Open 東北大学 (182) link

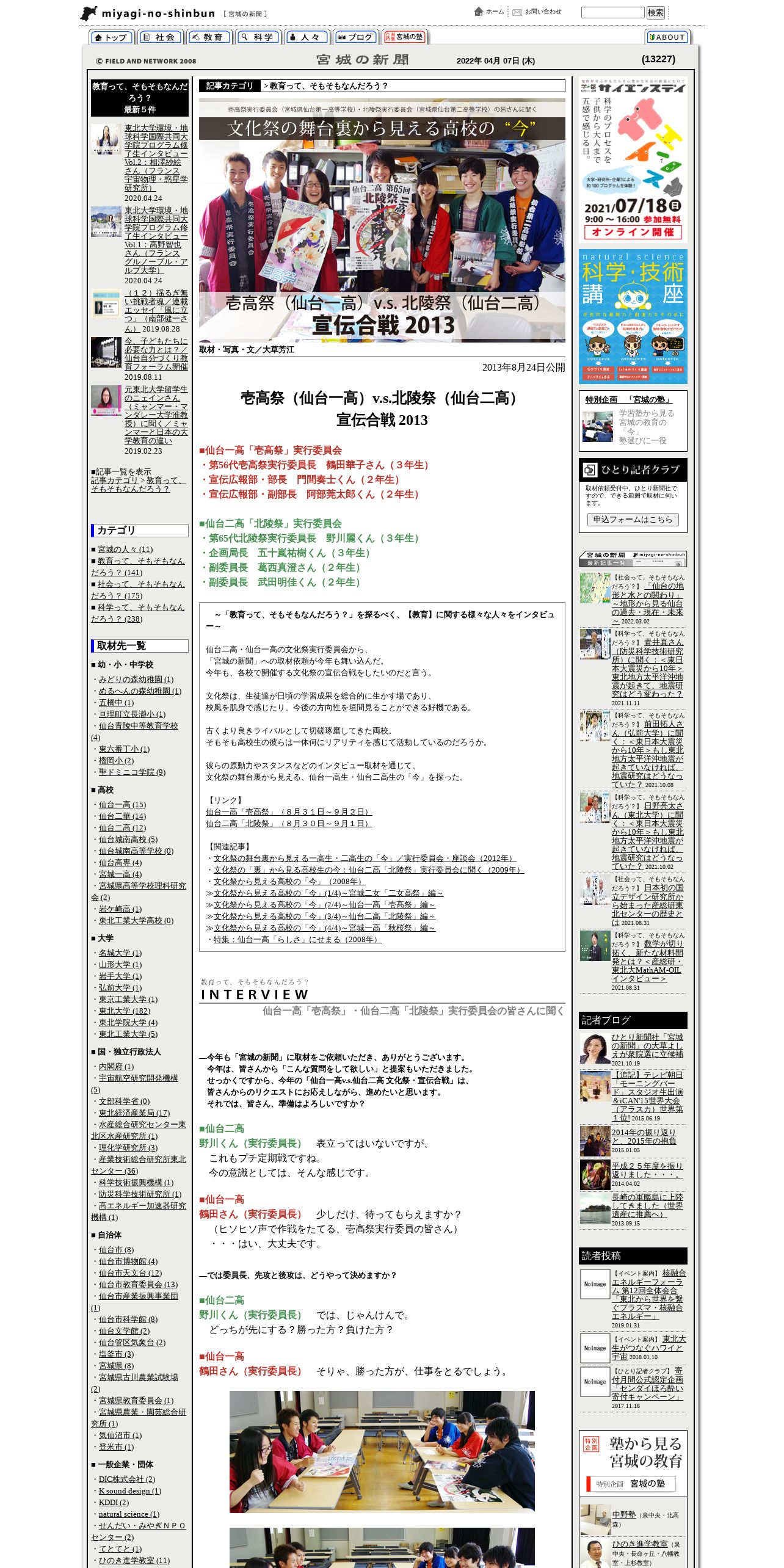pyautogui.click(x=125, y=1011)
